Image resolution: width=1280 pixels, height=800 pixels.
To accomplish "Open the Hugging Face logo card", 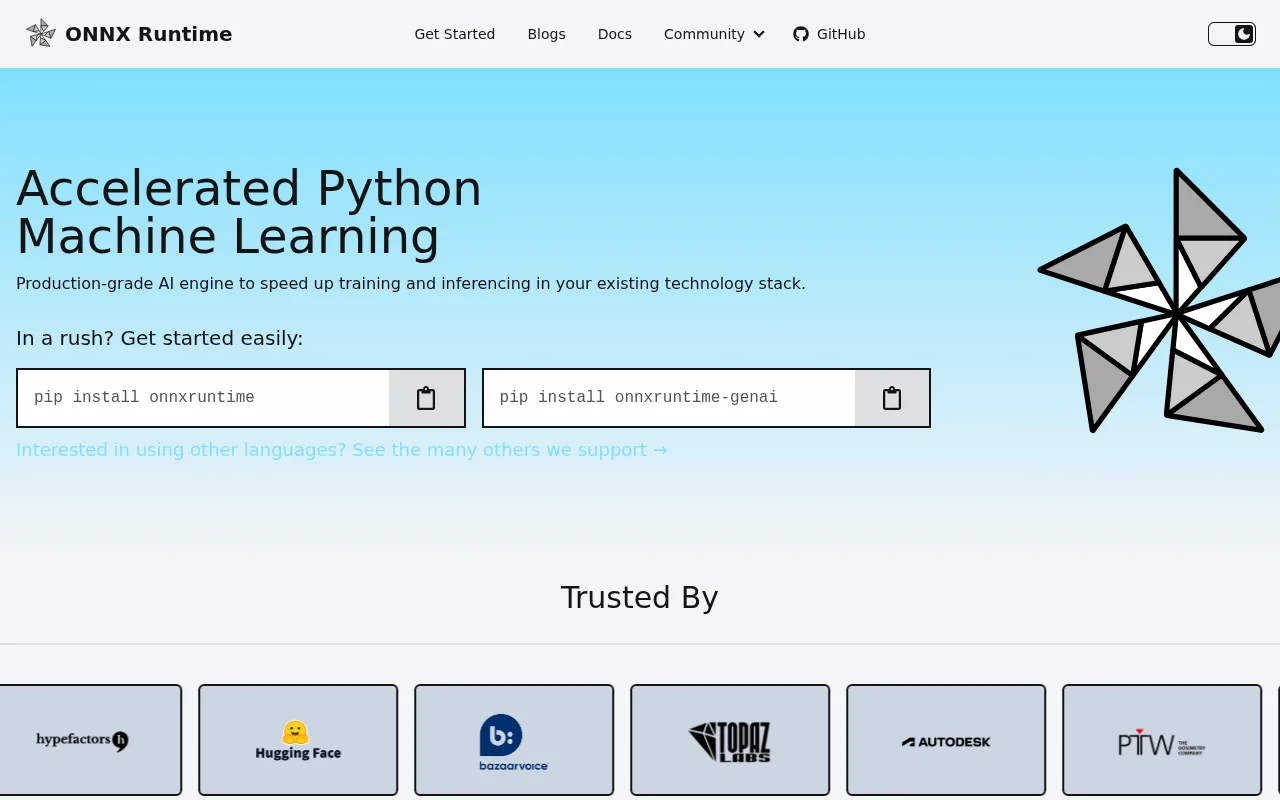I will (298, 740).
